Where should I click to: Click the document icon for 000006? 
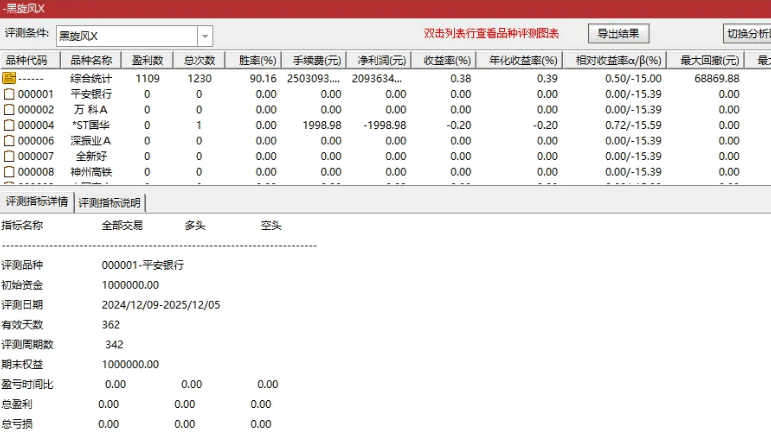(9, 141)
